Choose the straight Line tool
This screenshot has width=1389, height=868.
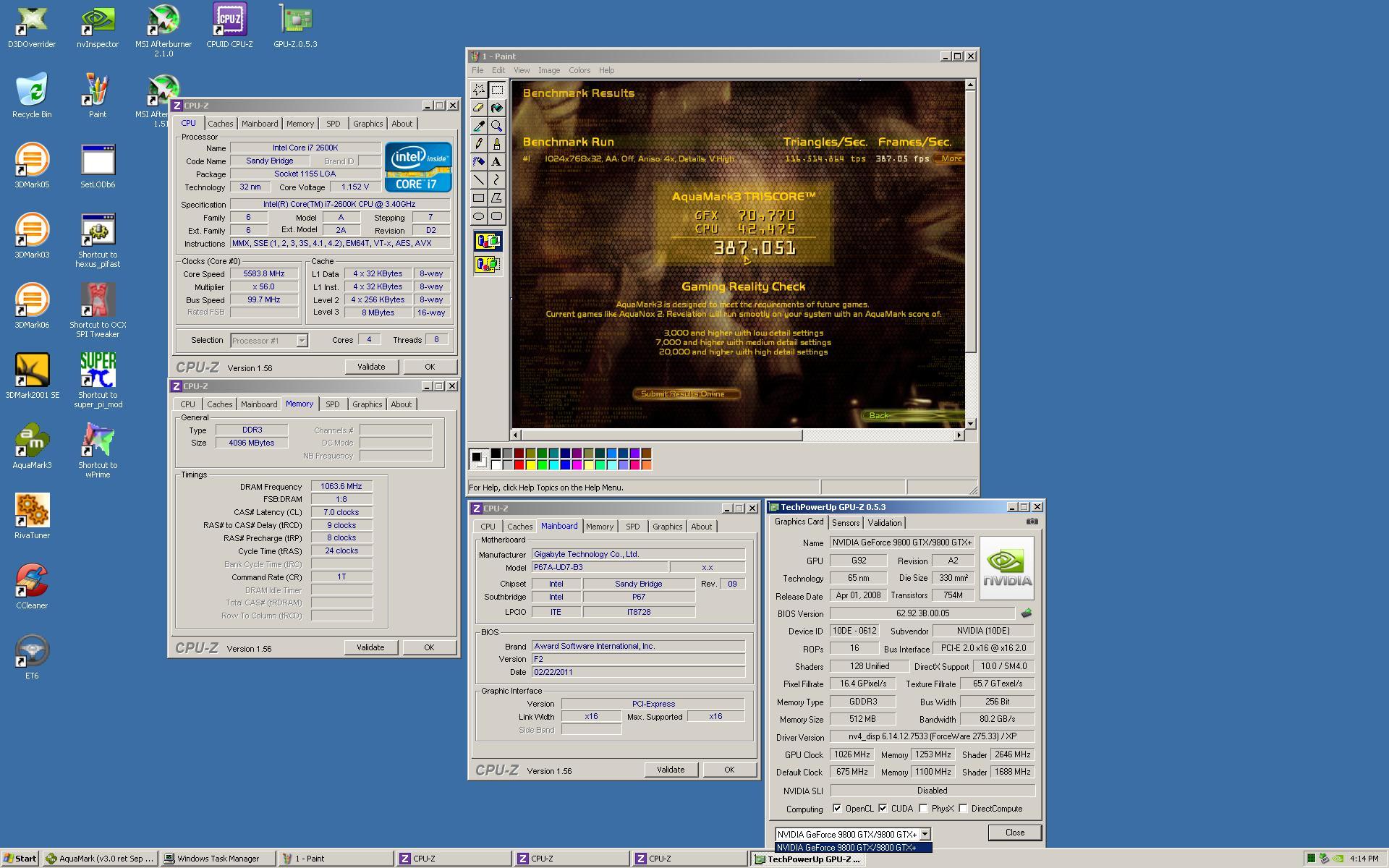pos(478,180)
